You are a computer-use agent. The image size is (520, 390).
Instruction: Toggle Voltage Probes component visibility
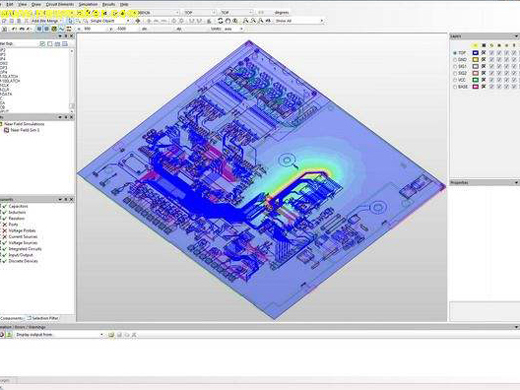pos(5,231)
